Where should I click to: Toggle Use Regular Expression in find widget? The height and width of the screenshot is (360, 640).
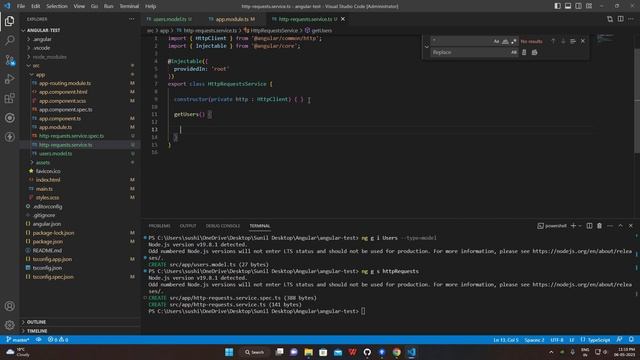[513, 41]
